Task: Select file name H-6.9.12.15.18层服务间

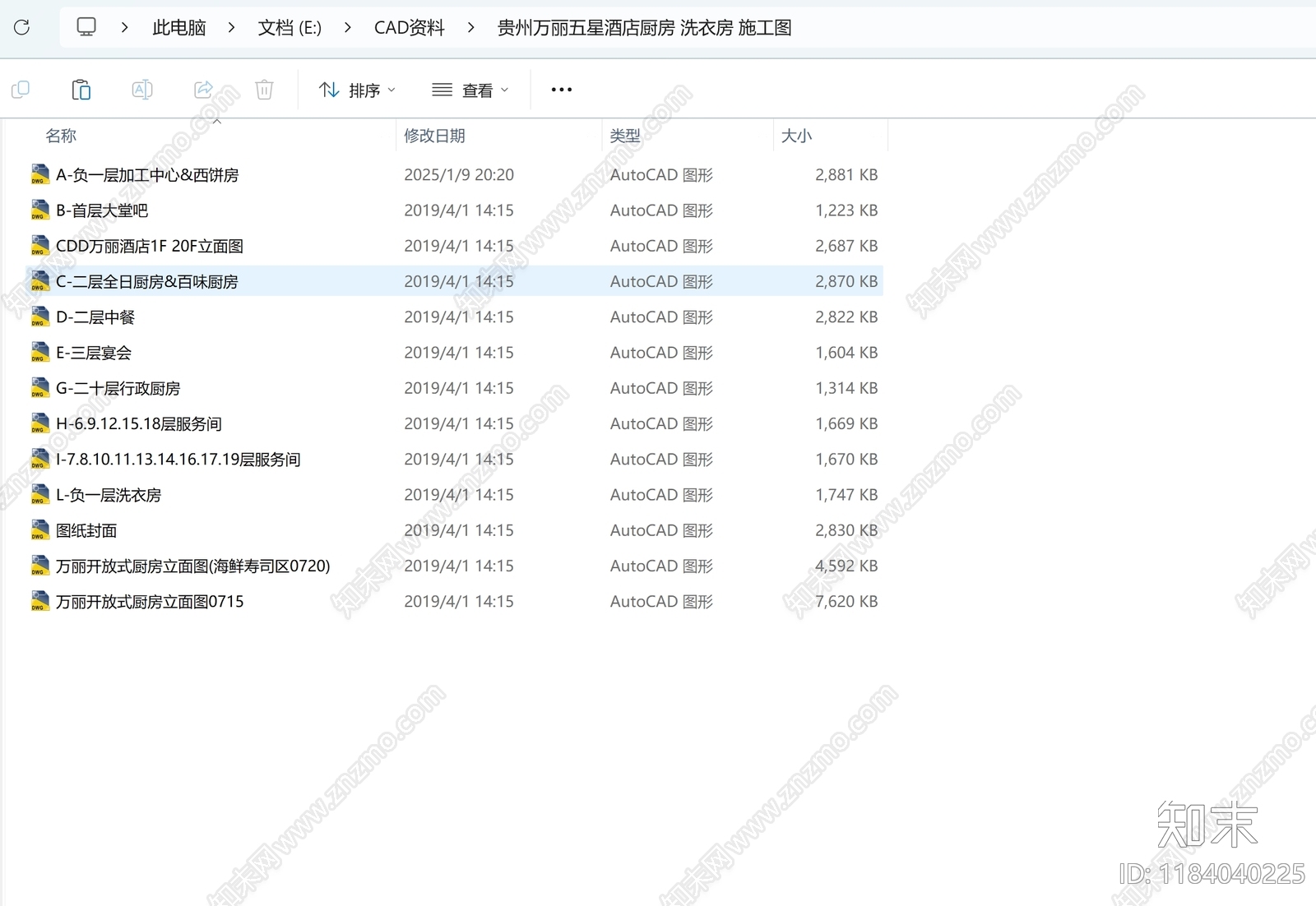Action: coord(139,423)
